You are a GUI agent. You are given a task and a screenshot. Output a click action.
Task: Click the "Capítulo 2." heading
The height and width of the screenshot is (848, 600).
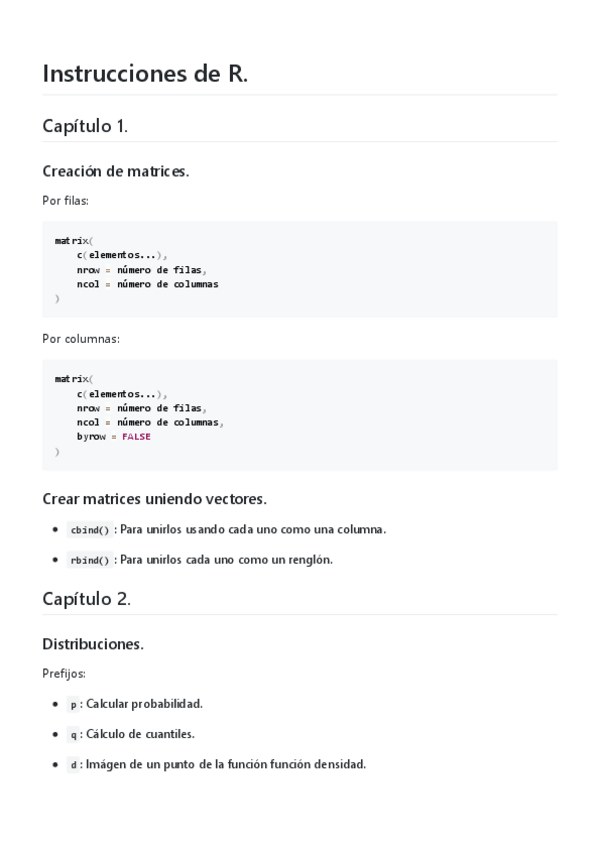coord(86,599)
